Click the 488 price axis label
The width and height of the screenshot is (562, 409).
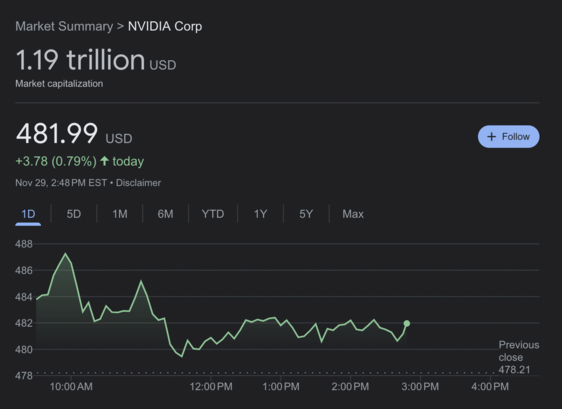(x=24, y=244)
